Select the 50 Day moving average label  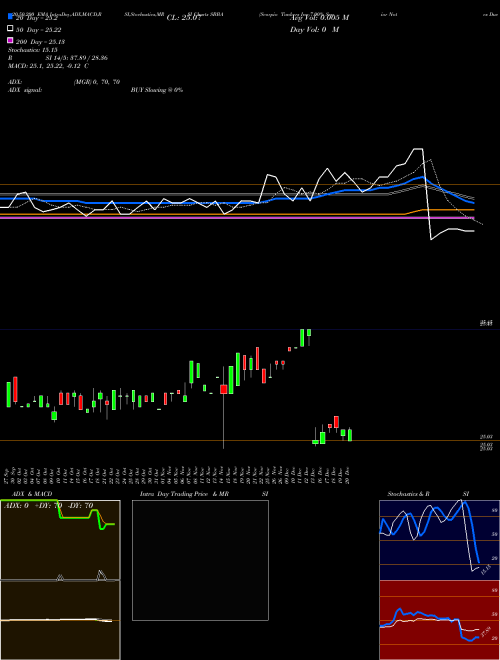tap(39, 30)
